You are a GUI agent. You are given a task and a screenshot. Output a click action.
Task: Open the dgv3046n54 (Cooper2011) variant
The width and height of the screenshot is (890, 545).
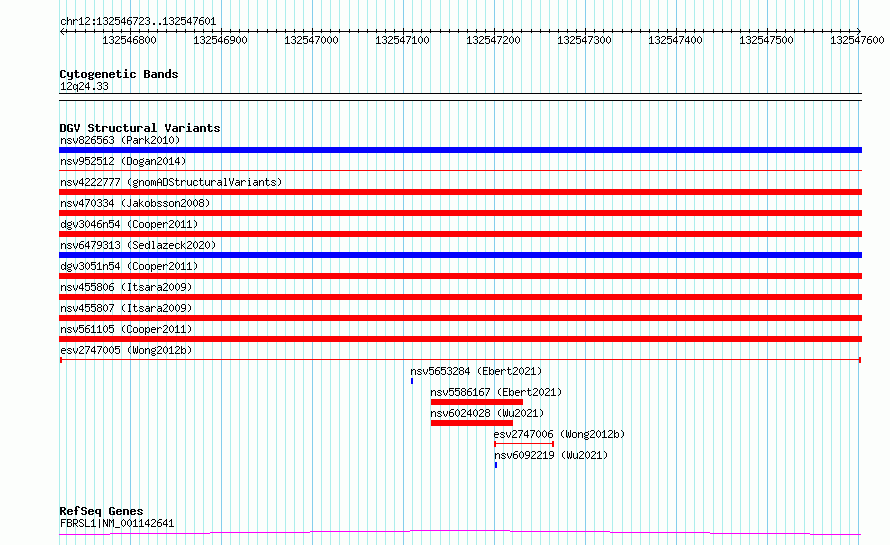coord(128,224)
